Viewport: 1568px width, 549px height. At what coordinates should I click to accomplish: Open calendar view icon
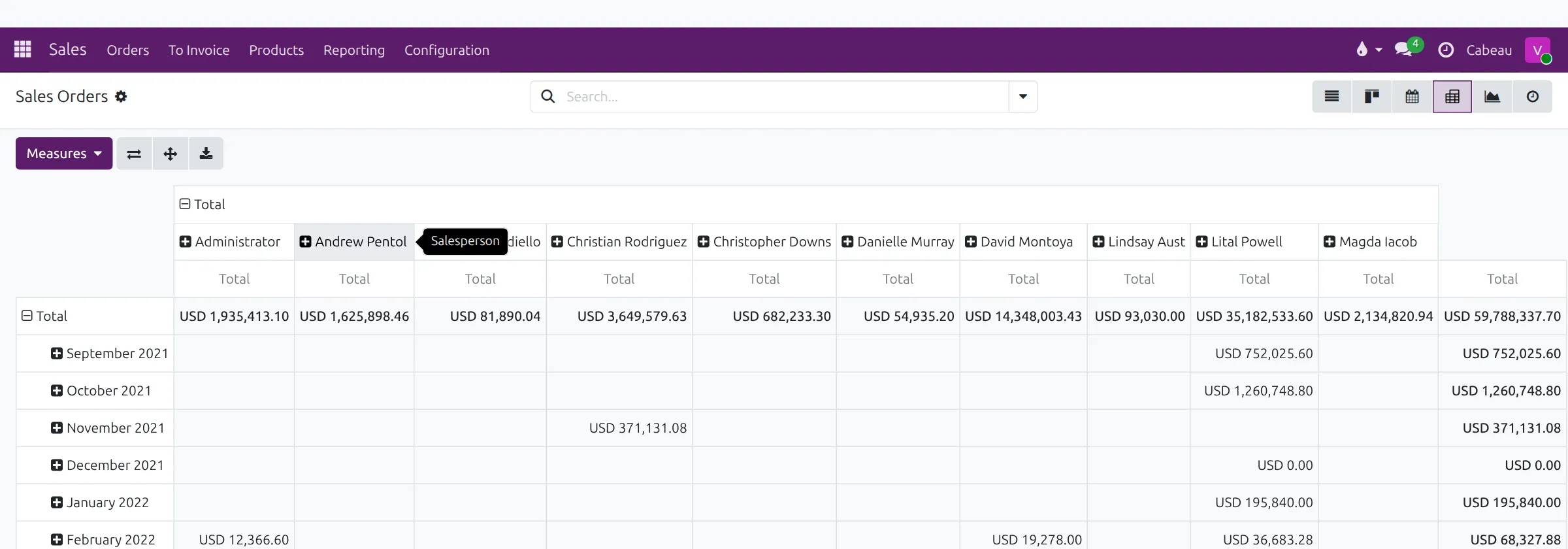pos(1412,97)
